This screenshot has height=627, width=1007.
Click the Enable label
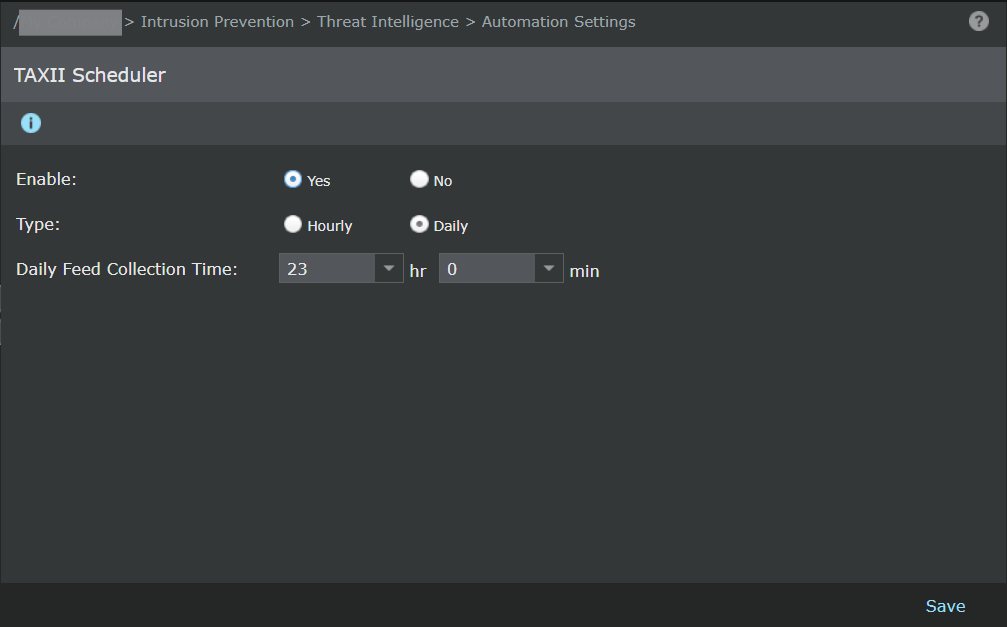(46, 179)
